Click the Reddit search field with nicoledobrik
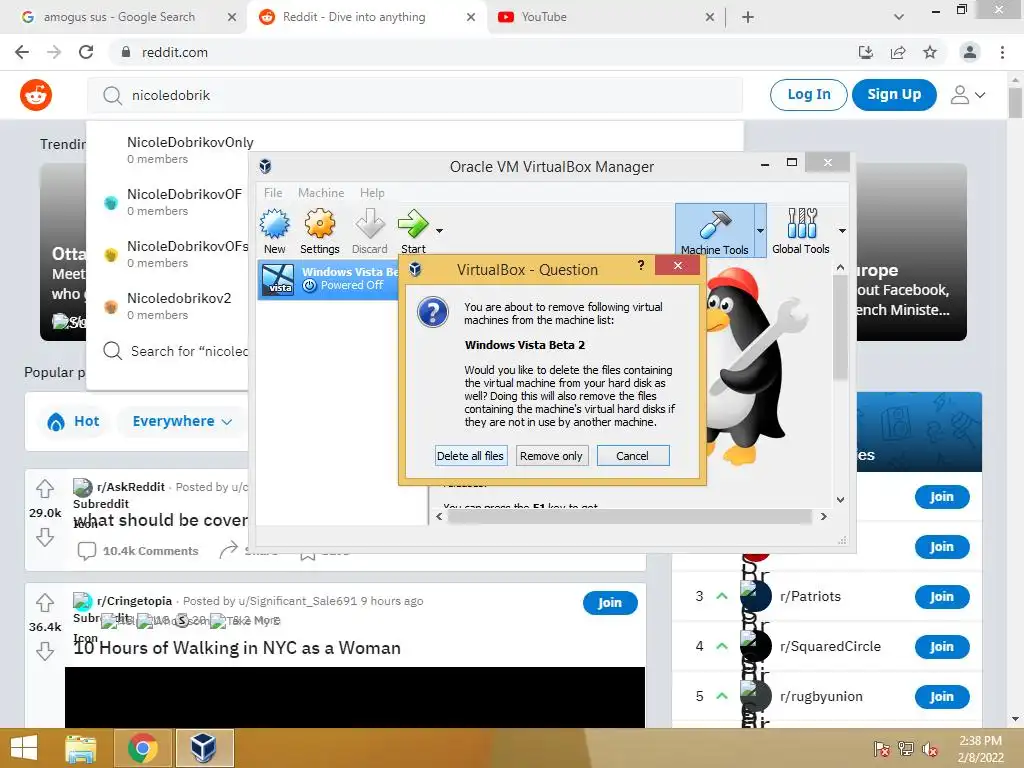1024x768 pixels. [415, 95]
